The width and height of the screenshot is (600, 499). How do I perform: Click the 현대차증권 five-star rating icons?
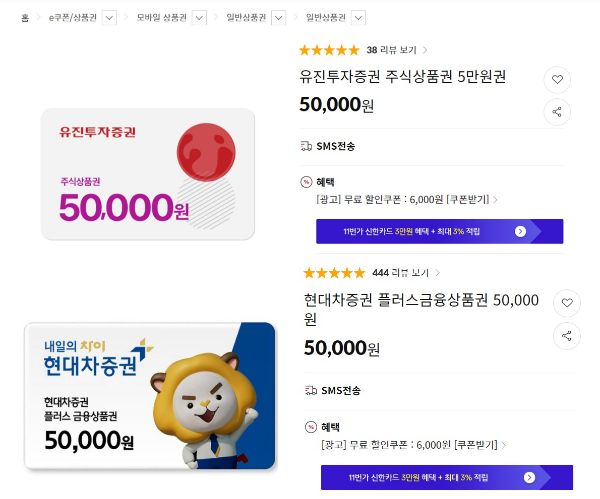[x=334, y=272]
